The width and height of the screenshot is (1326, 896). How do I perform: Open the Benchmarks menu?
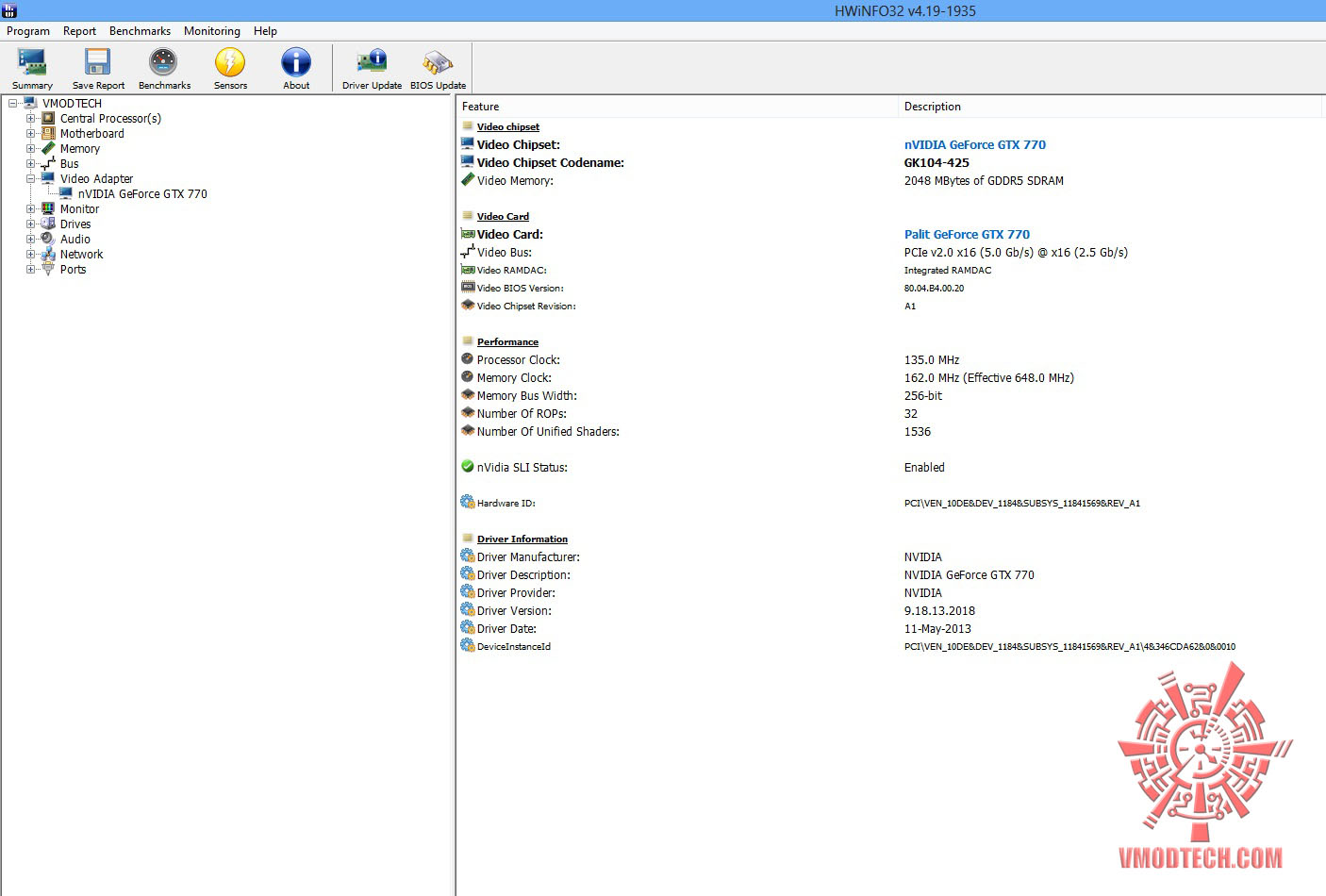point(140,31)
